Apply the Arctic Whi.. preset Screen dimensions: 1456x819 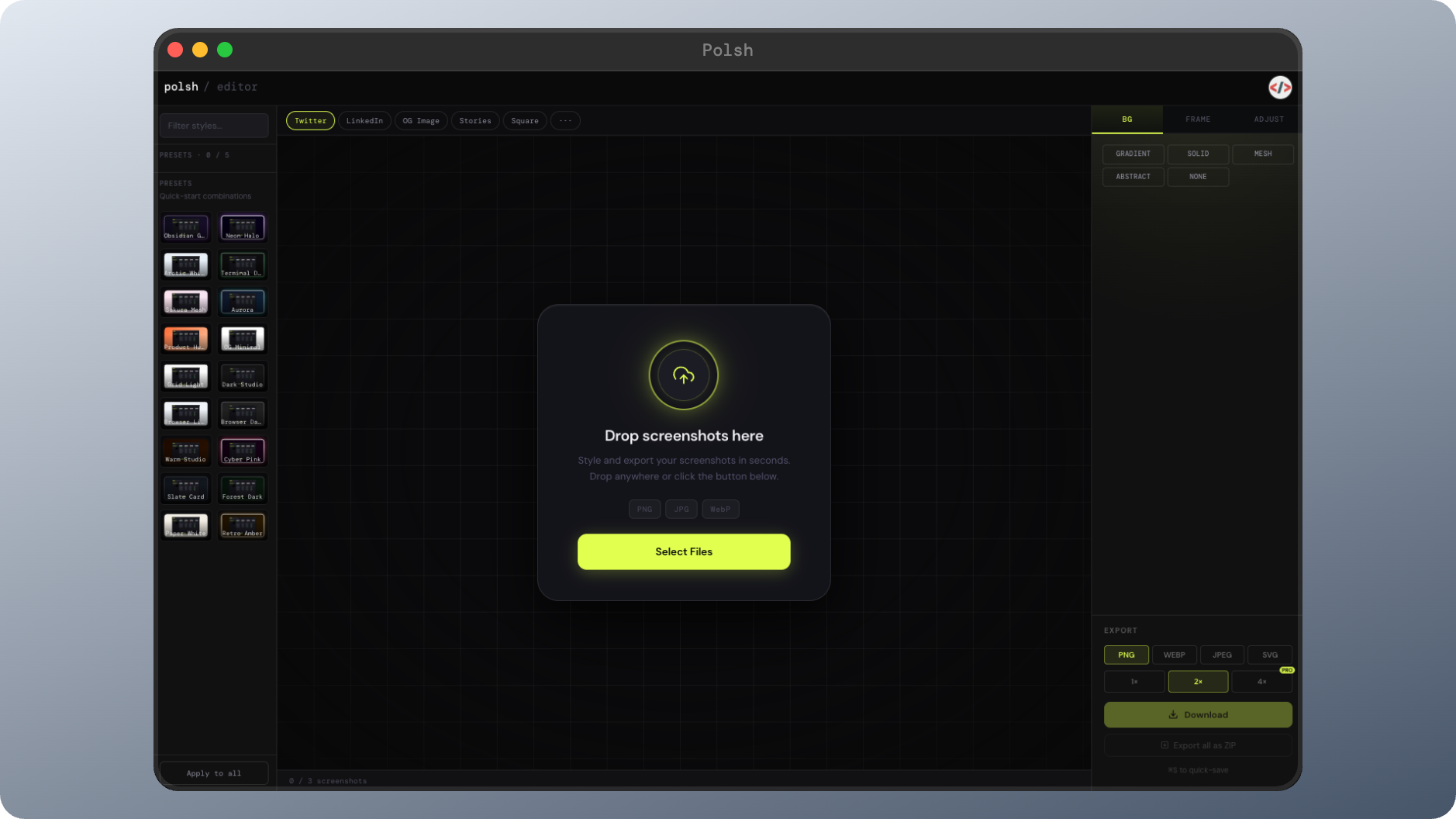[x=185, y=264]
